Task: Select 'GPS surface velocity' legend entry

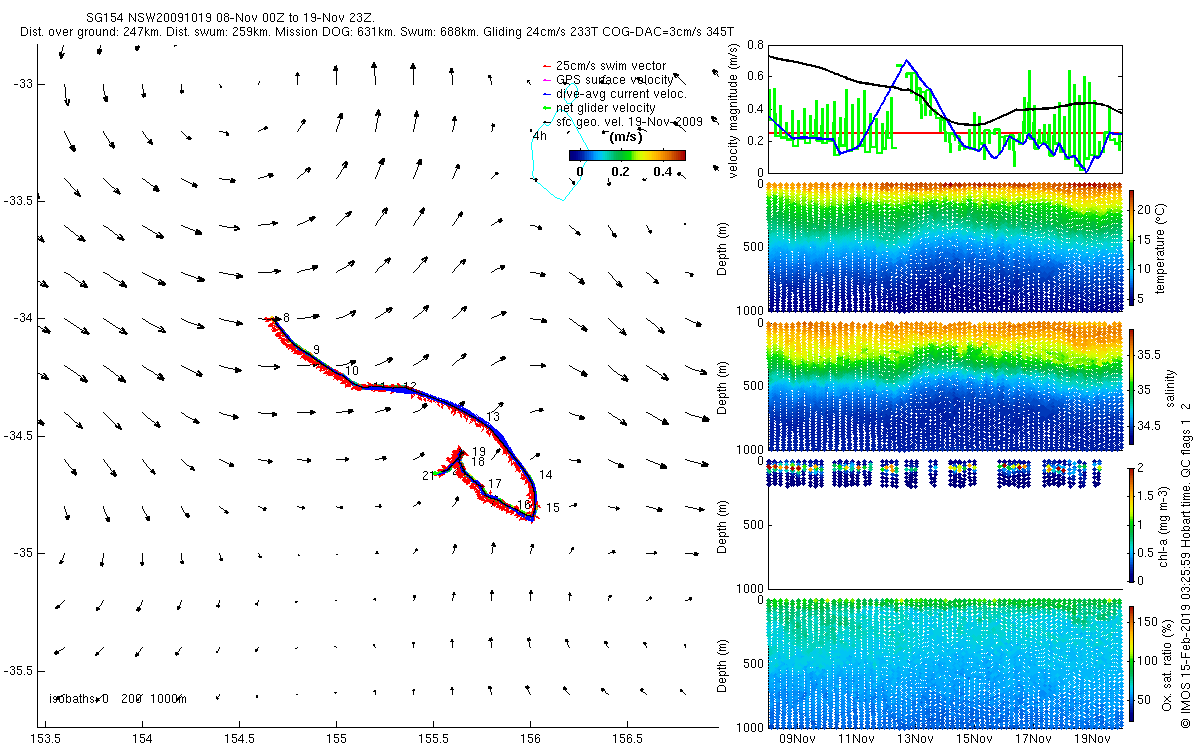Action: coord(614,79)
